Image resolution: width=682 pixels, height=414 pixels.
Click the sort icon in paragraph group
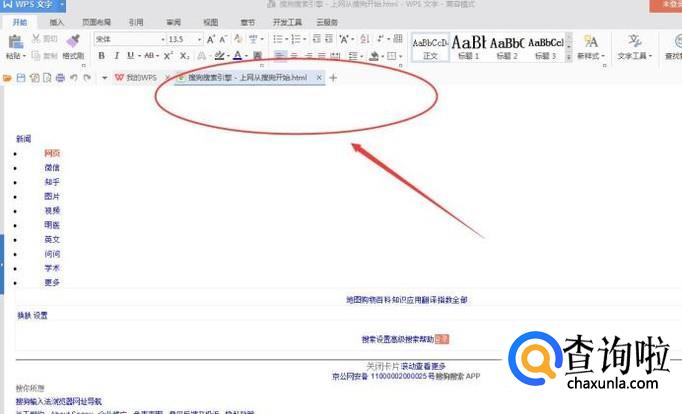tap(365, 39)
